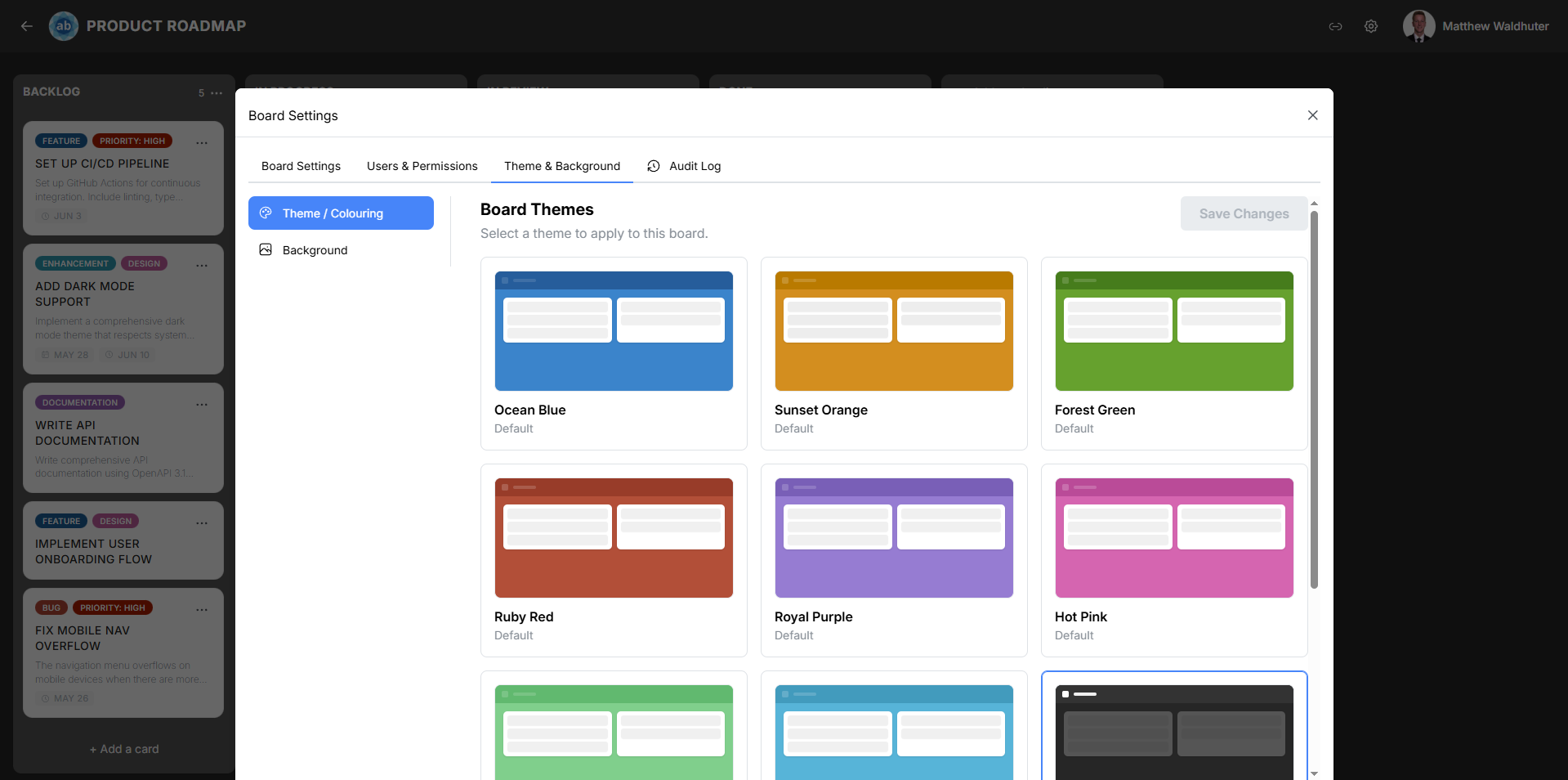Open Backlog column options menu
This screenshot has width=1568, height=780.
point(217,93)
